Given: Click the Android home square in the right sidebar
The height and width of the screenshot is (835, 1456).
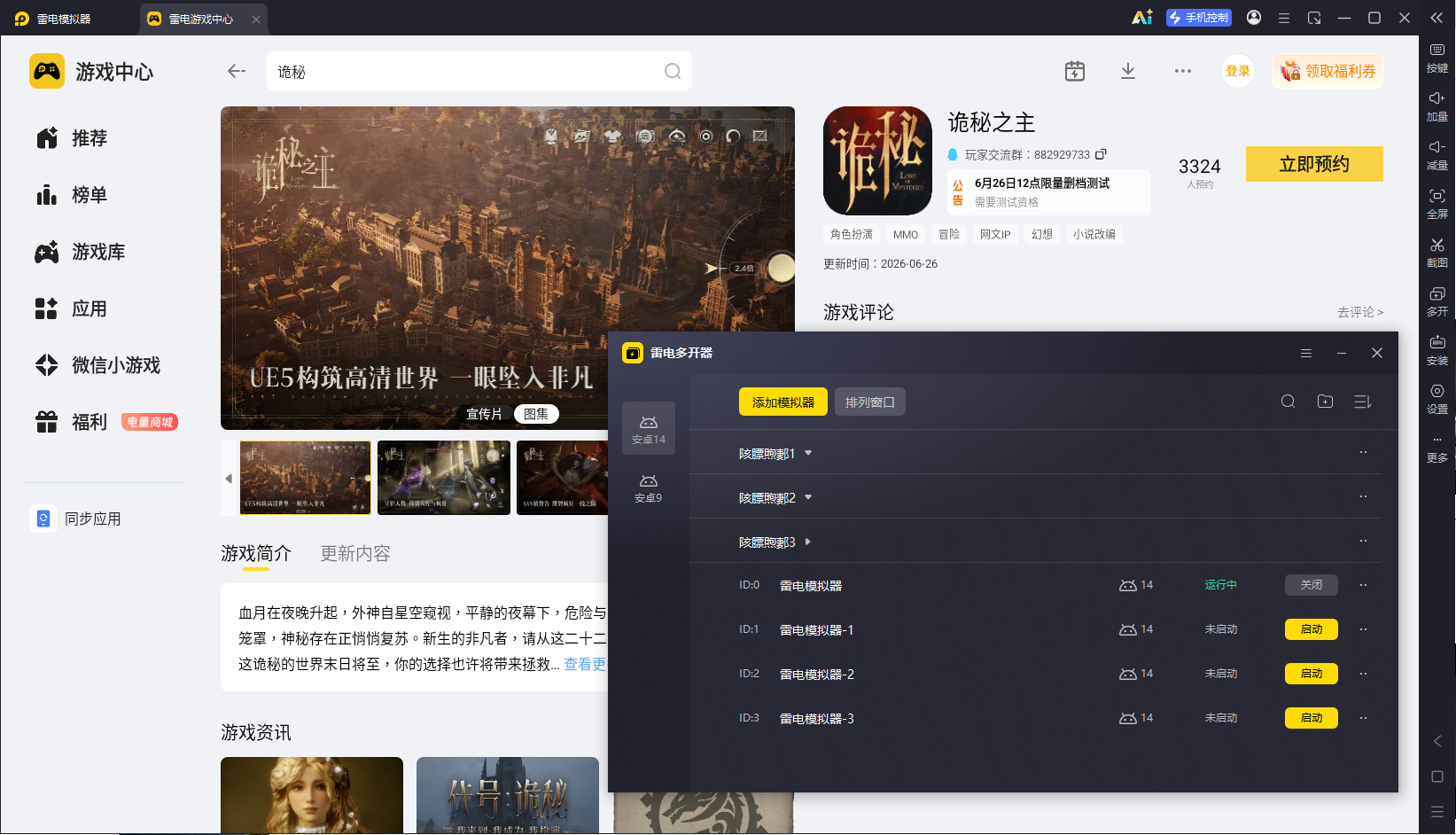Looking at the screenshot, I should (x=1437, y=776).
